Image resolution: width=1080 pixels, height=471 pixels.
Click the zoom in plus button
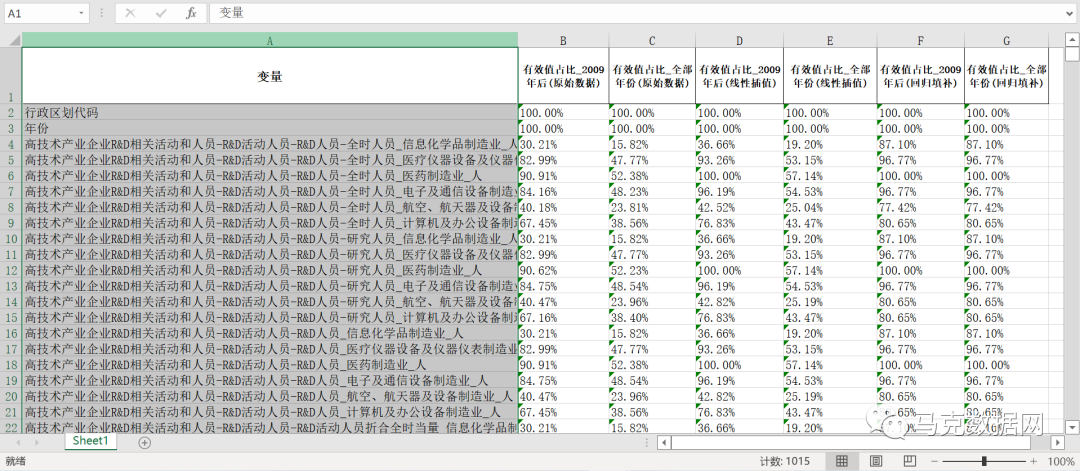tap(1033, 461)
